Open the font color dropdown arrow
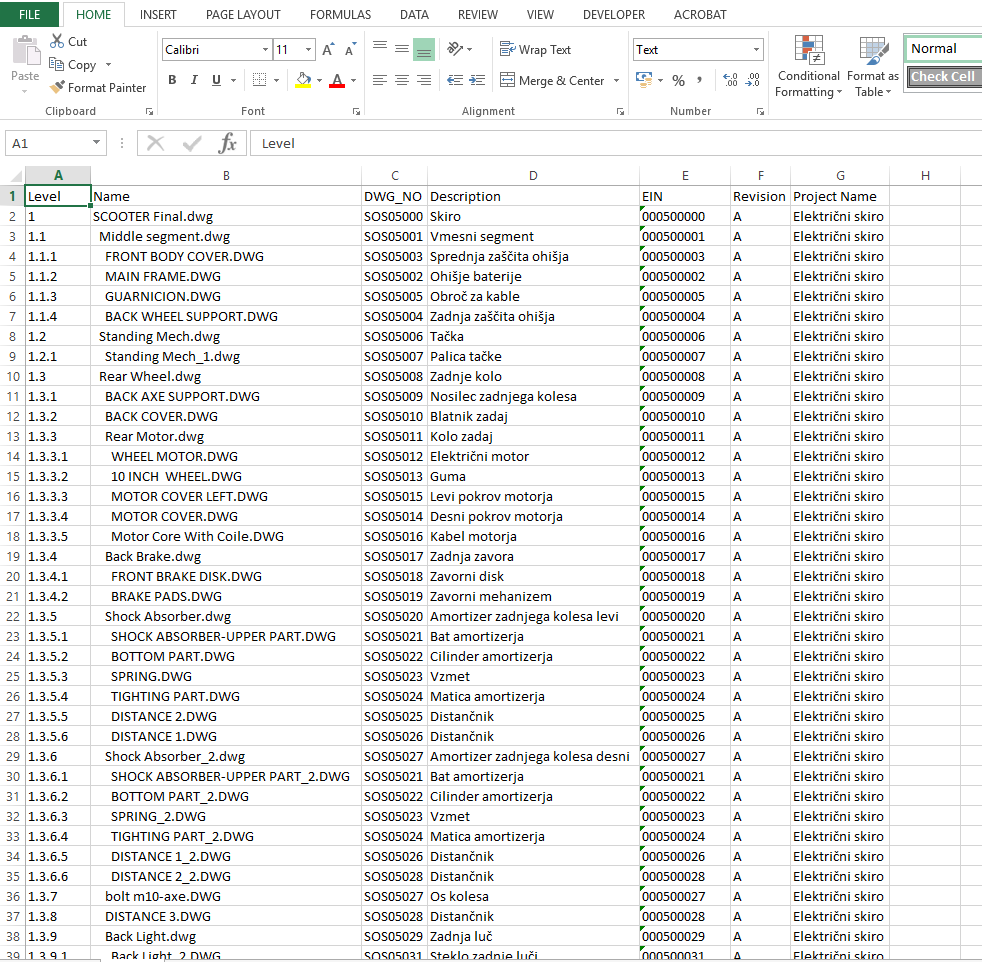This screenshot has height=962, width=982. pyautogui.click(x=354, y=80)
